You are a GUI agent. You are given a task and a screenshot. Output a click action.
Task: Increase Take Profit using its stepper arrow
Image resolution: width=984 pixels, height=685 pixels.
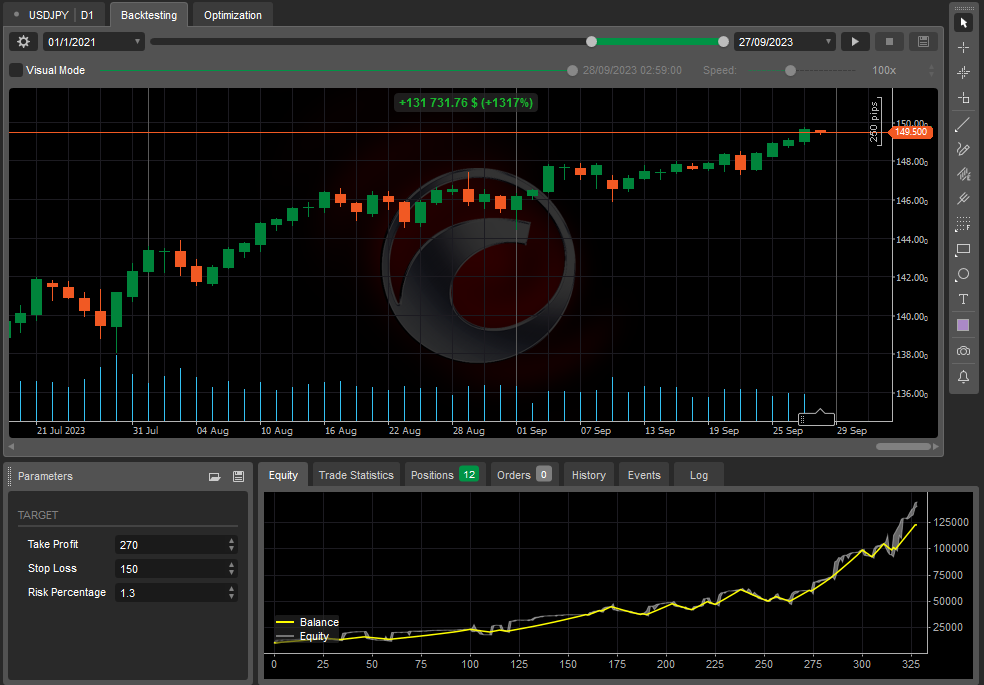(231, 540)
